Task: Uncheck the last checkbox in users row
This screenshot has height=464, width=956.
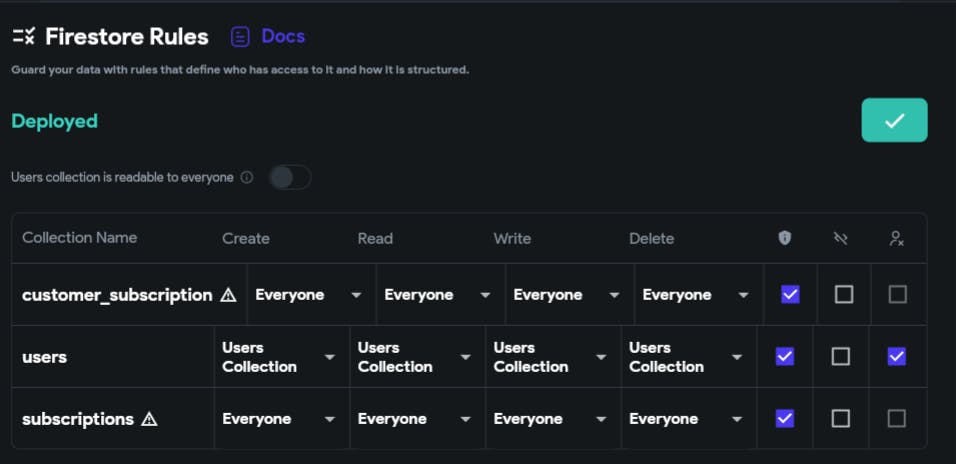Action: 896,356
